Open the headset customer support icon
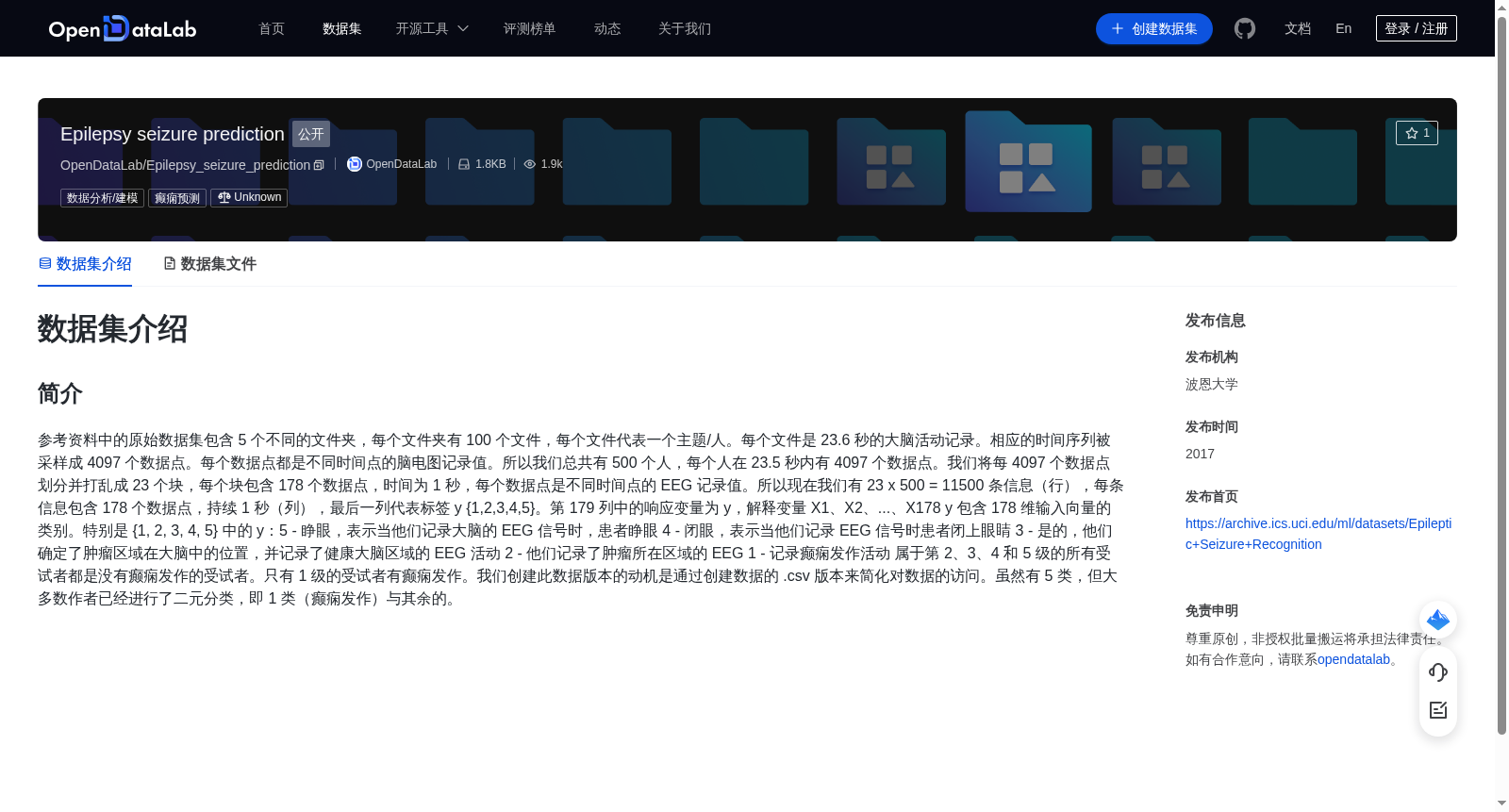Viewport: 1509px width, 812px height. (1438, 672)
